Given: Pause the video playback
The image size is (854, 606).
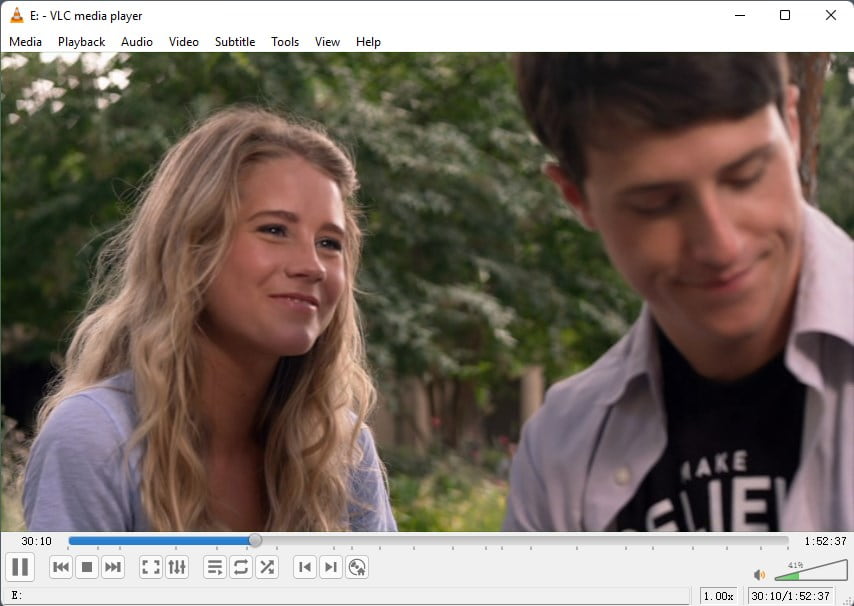Looking at the screenshot, I should click(x=20, y=567).
